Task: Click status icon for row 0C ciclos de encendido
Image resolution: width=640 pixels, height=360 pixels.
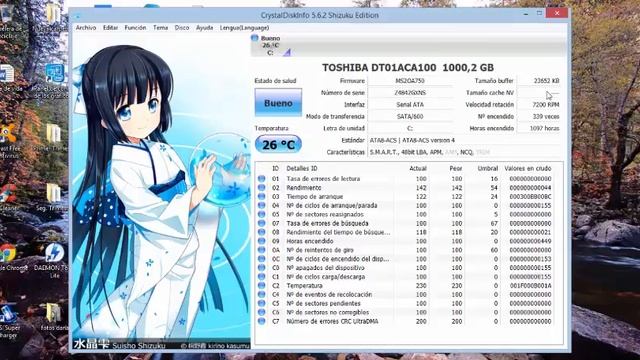Action: [262, 259]
